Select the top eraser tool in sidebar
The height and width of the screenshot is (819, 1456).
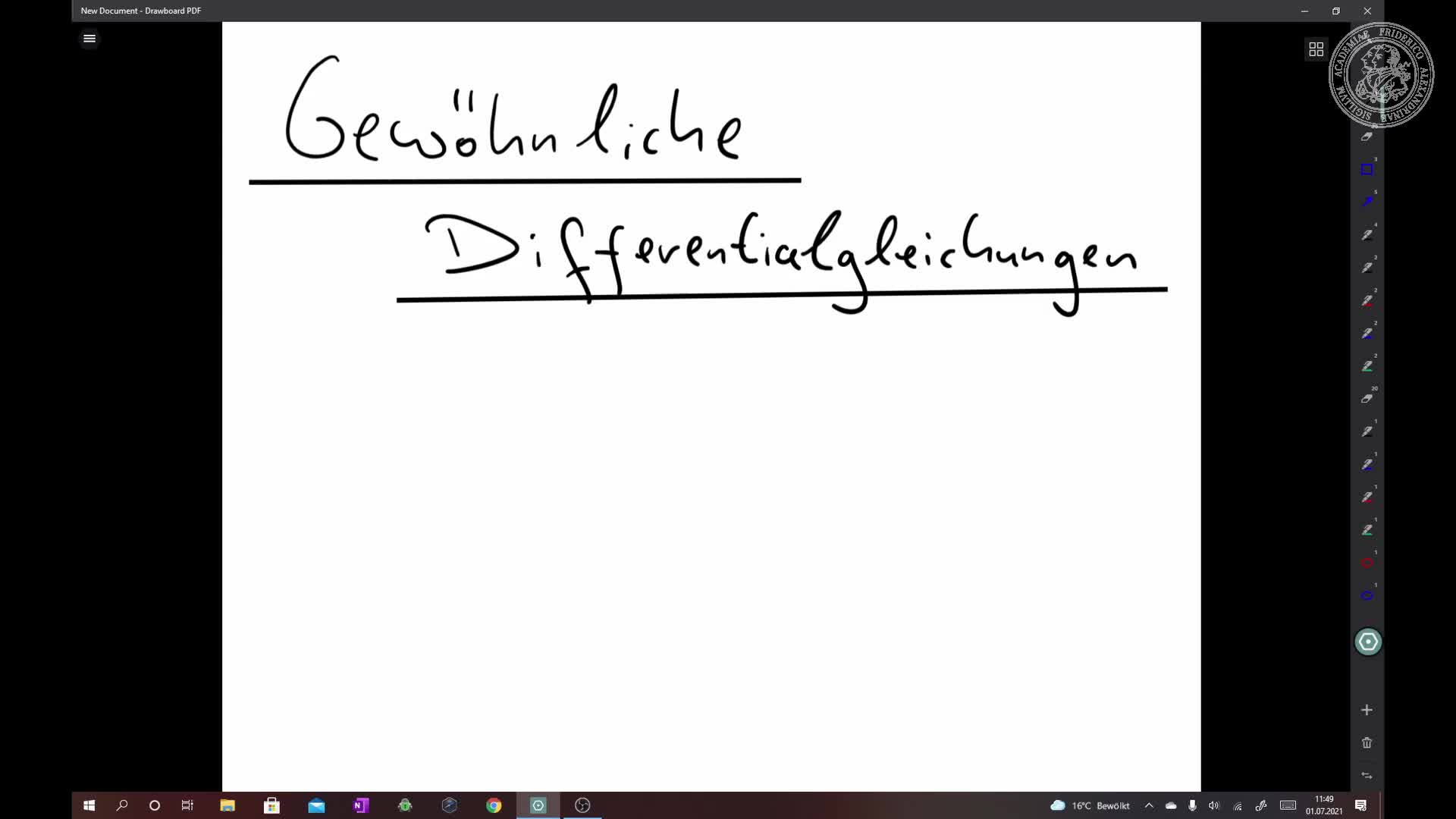coord(1368,136)
